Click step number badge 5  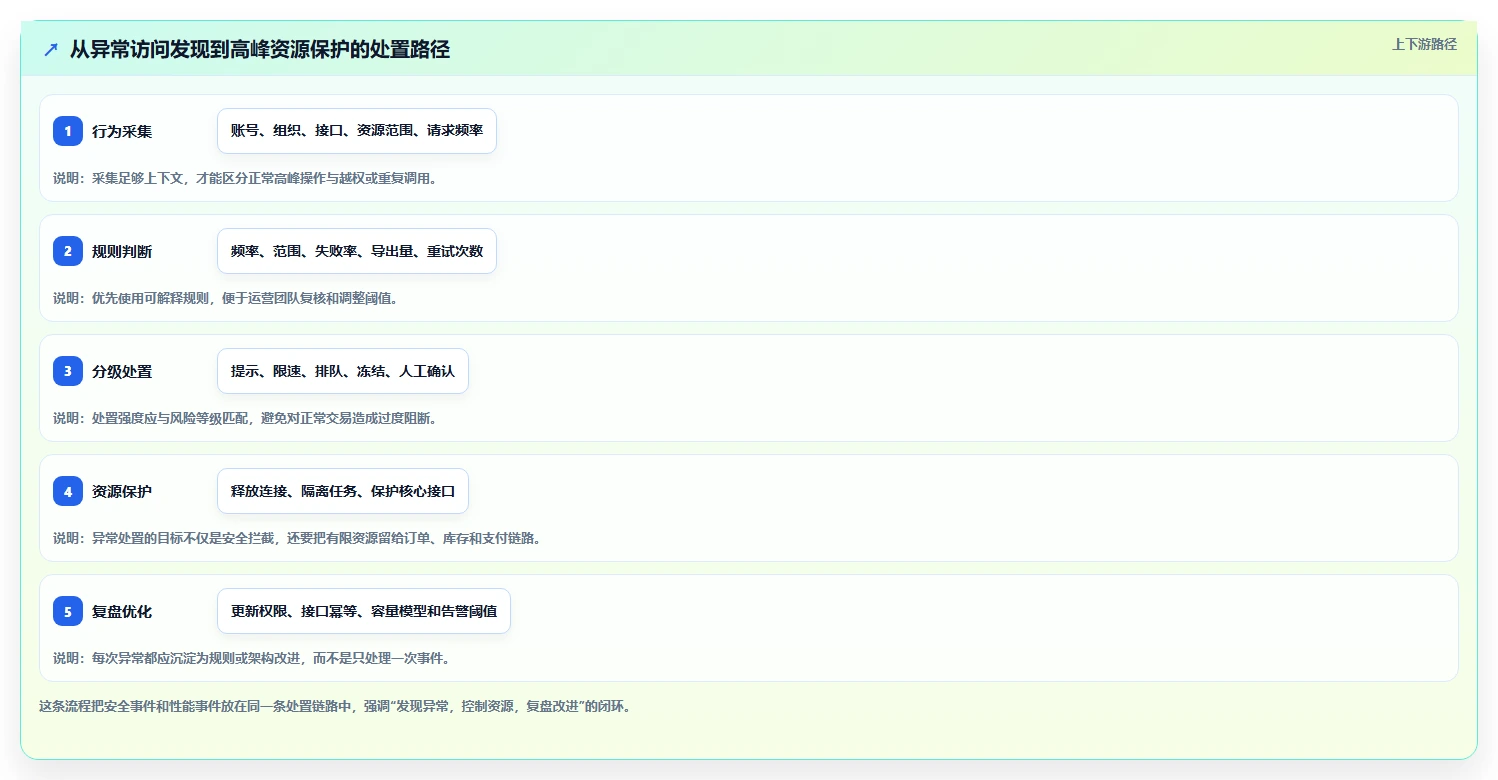click(x=68, y=611)
